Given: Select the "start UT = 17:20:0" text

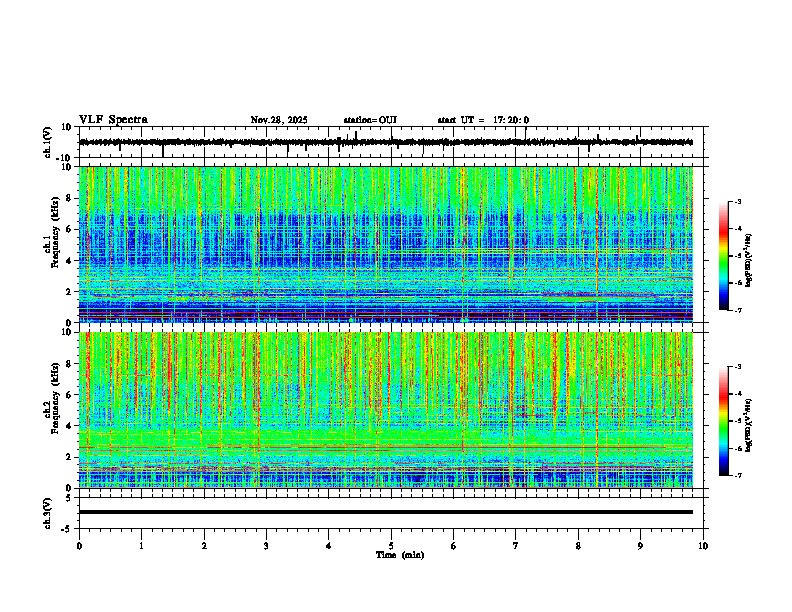Looking at the screenshot, I should [x=483, y=120].
